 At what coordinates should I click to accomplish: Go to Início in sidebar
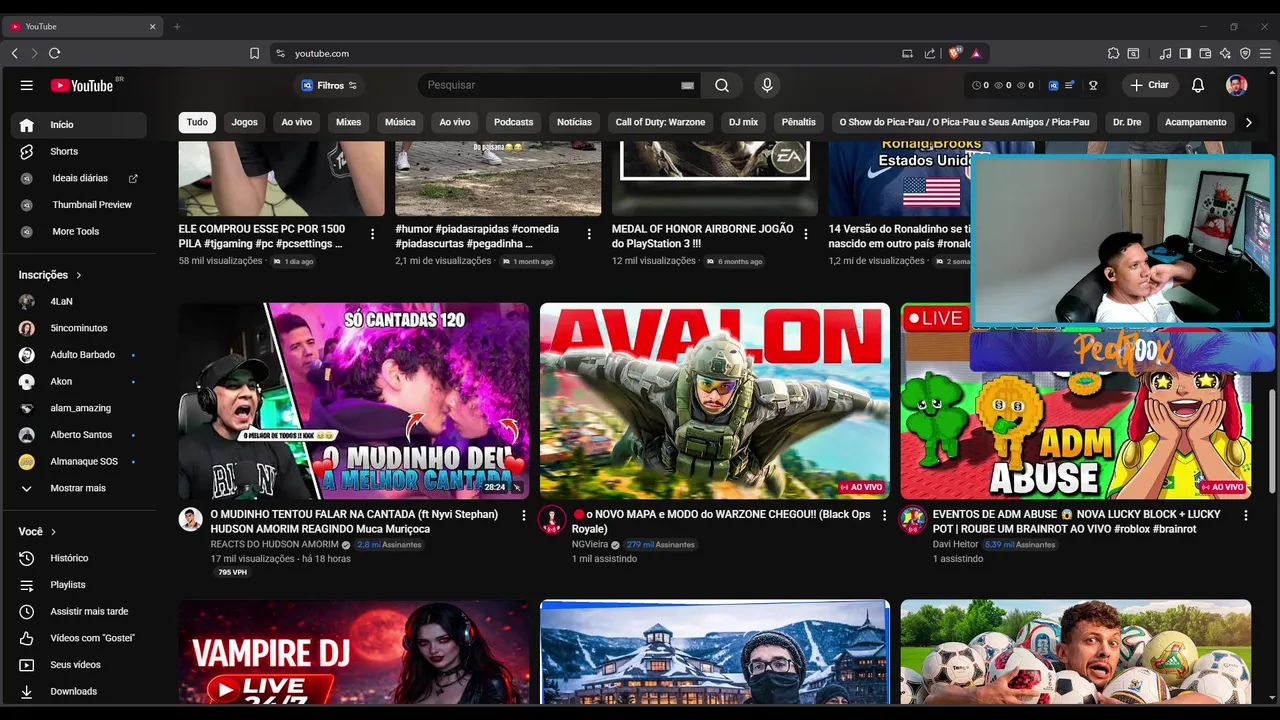(x=78, y=125)
